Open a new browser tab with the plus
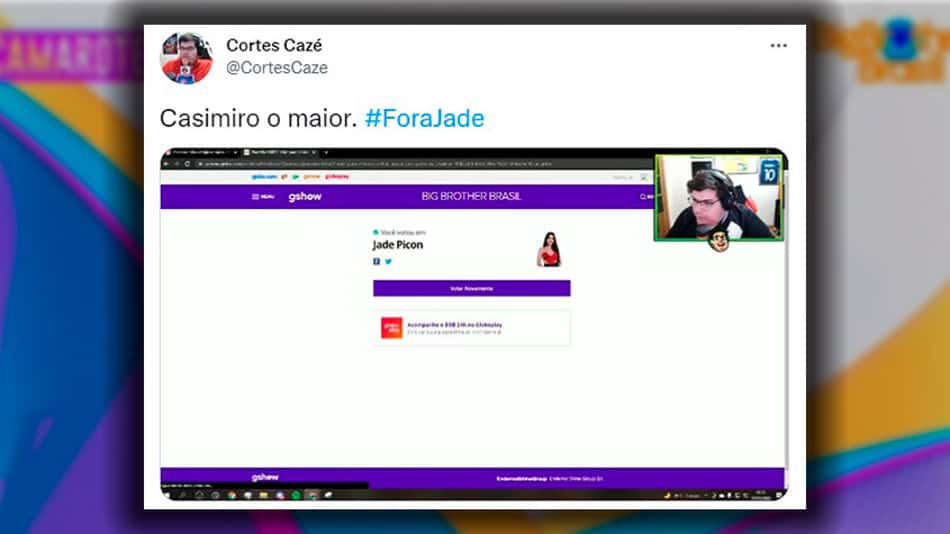The height and width of the screenshot is (534, 950). coord(326,152)
